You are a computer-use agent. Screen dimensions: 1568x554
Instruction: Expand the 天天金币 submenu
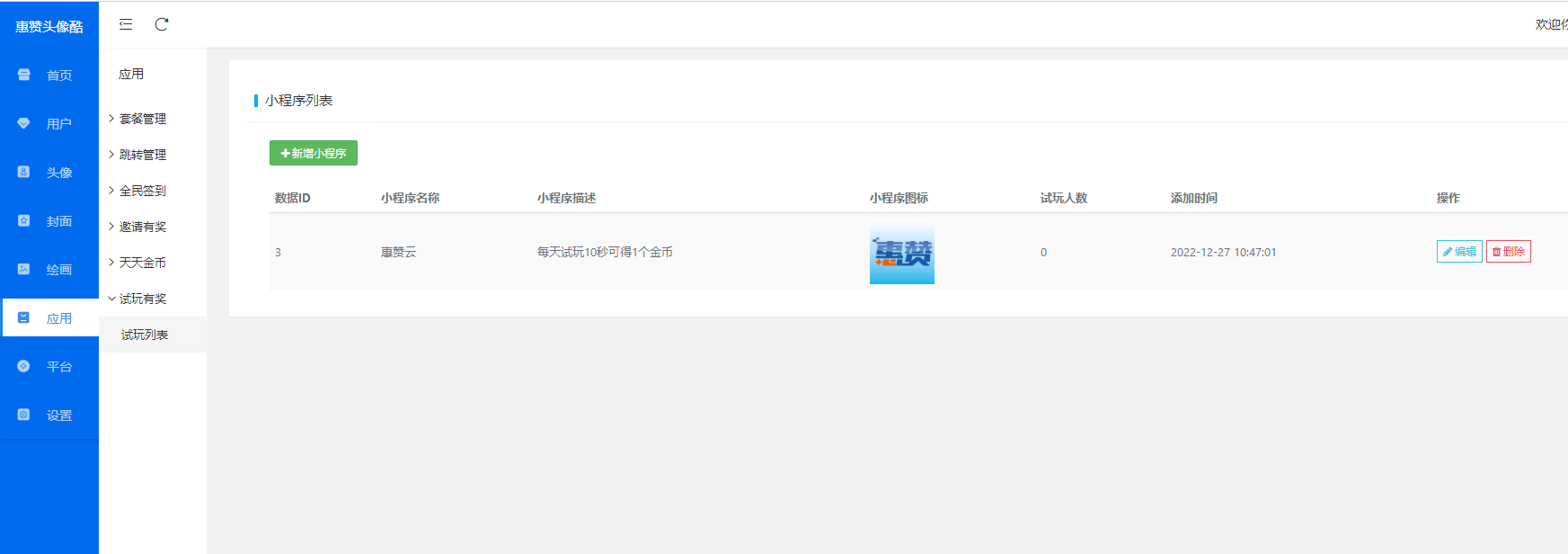153,263
